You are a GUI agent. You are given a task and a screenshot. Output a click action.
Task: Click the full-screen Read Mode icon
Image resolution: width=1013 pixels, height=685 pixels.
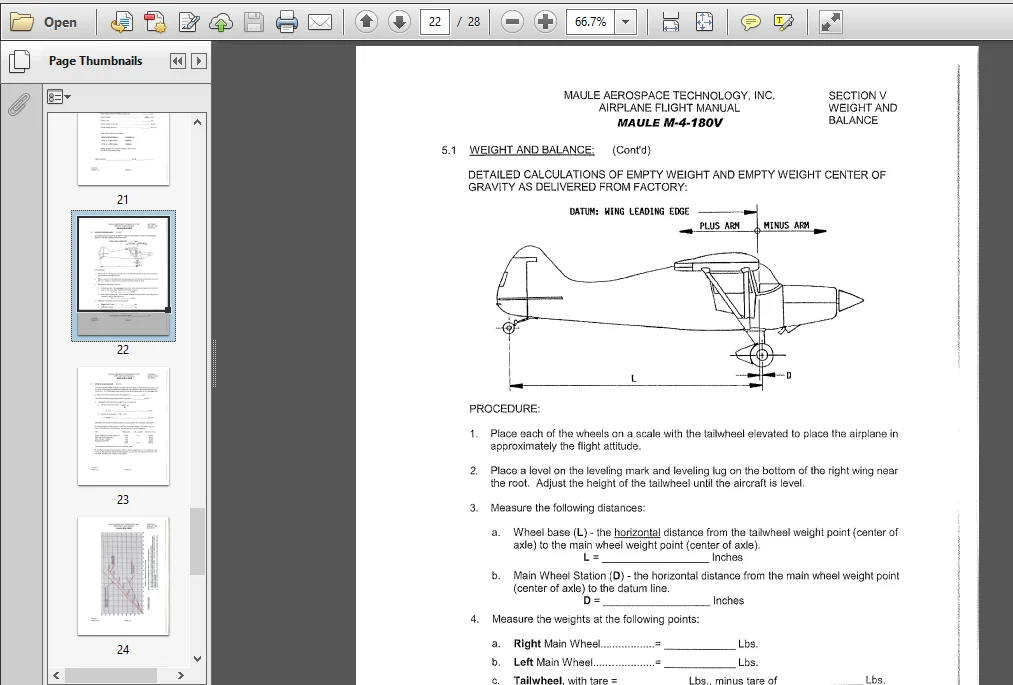830,22
